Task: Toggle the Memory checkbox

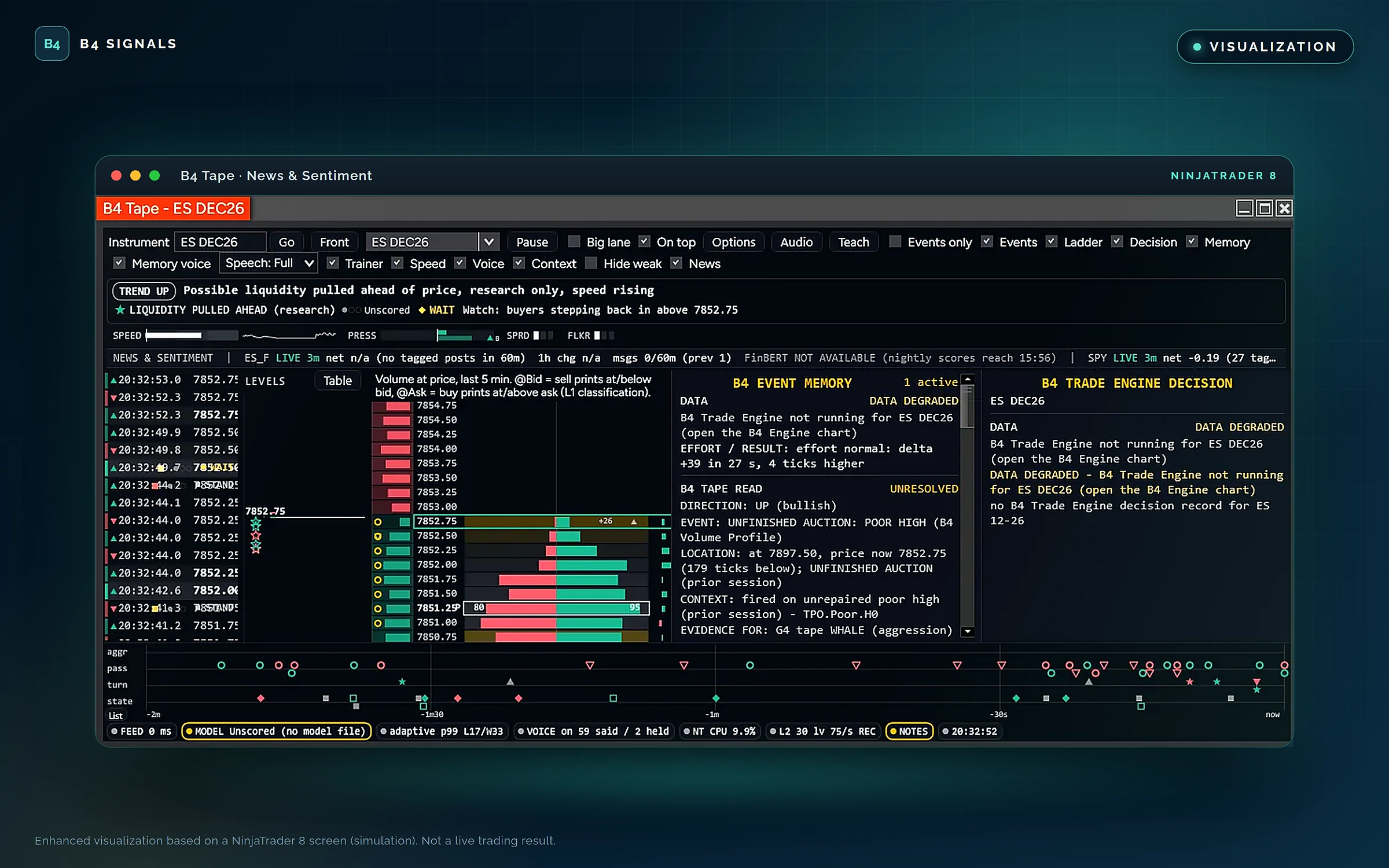Action: tap(1192, 241)
